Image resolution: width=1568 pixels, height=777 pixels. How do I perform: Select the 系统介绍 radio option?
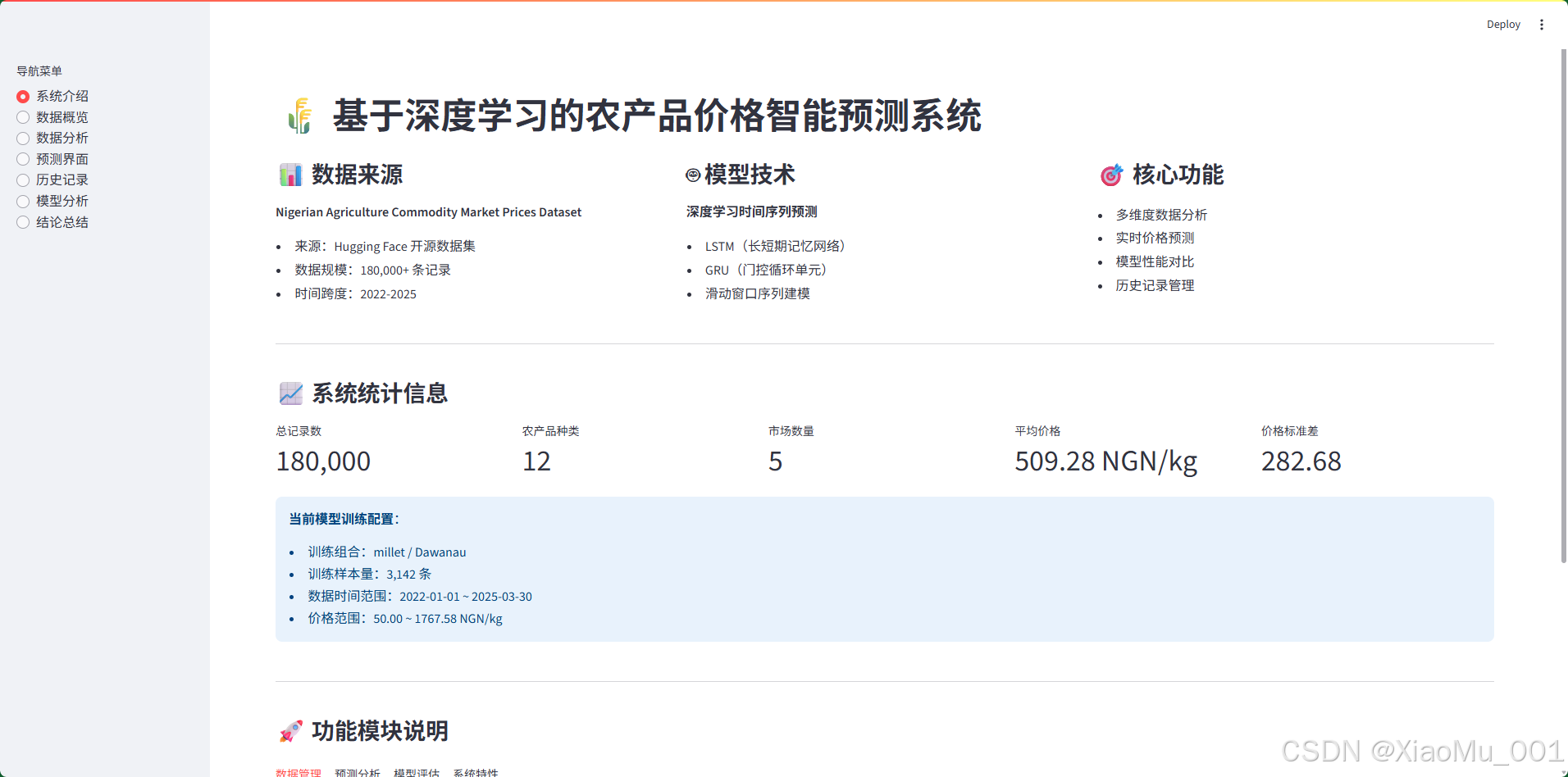tap(52, 96)
